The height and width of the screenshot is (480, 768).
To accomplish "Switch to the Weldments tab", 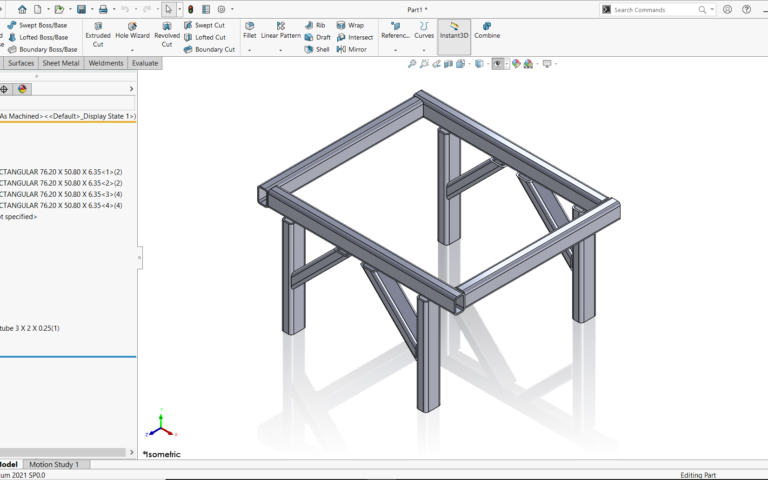I will [106, 62].
